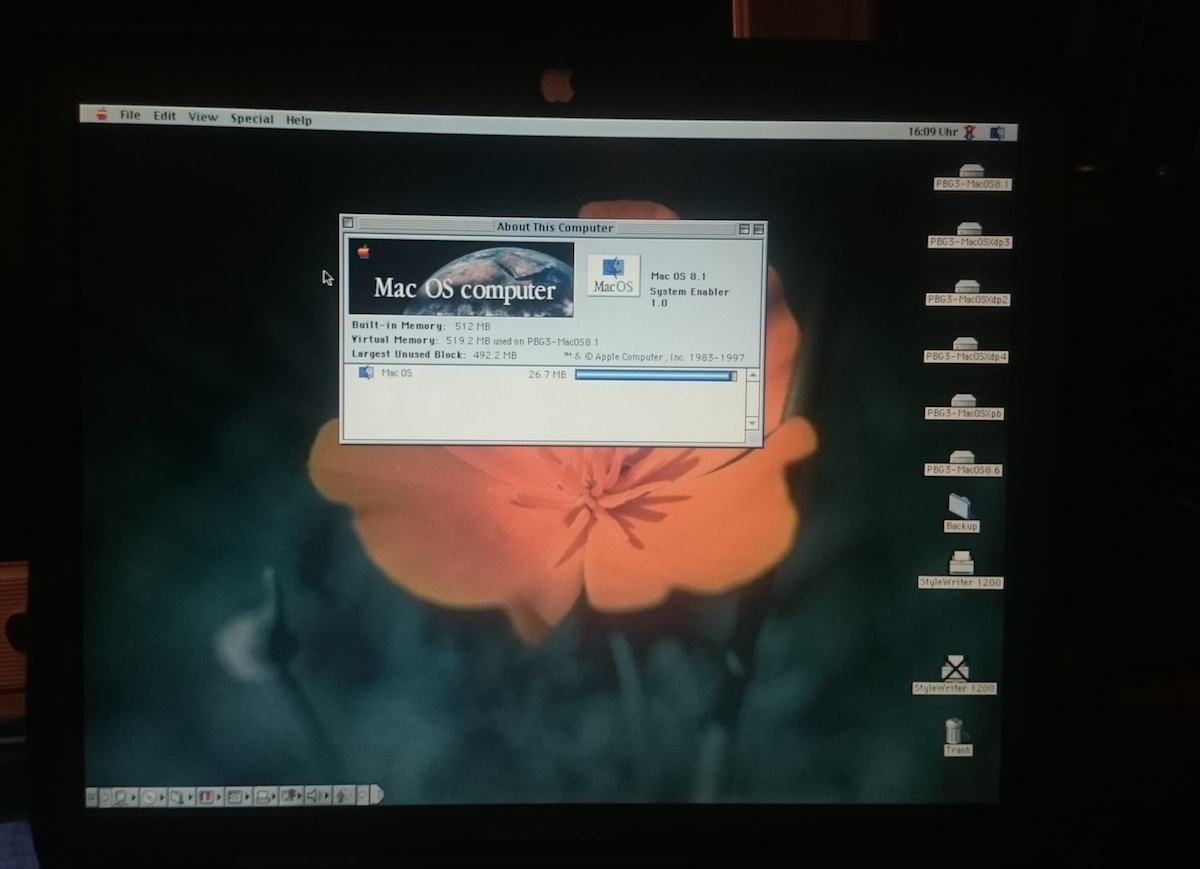Viewport: 1200px width, 869px height.
Task: Collapse the Control Strip using its end tab
Action: [377, 795]
